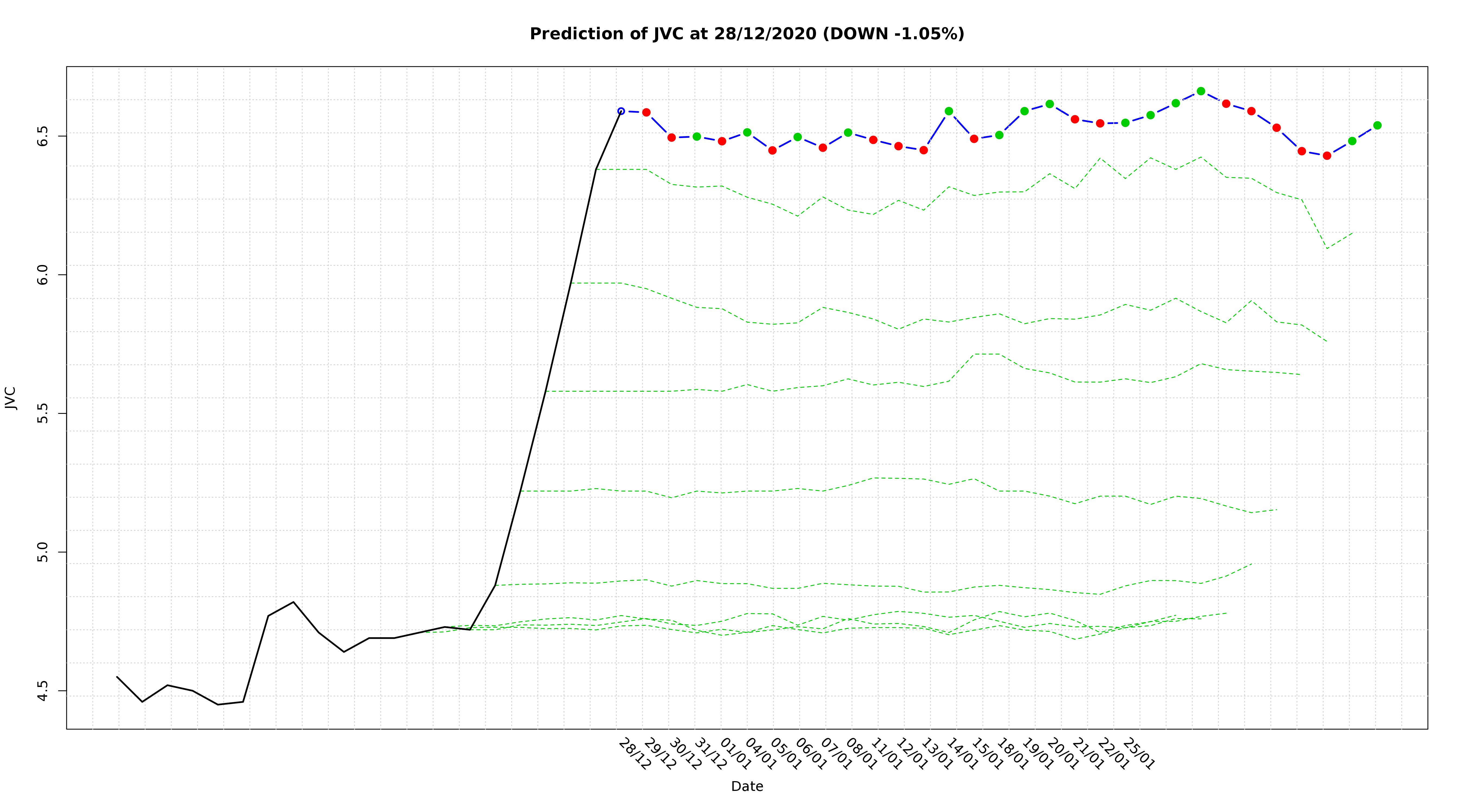Click the first red dot after hollow circle
Screen dimensions: 1462x812
pos(647,112)
